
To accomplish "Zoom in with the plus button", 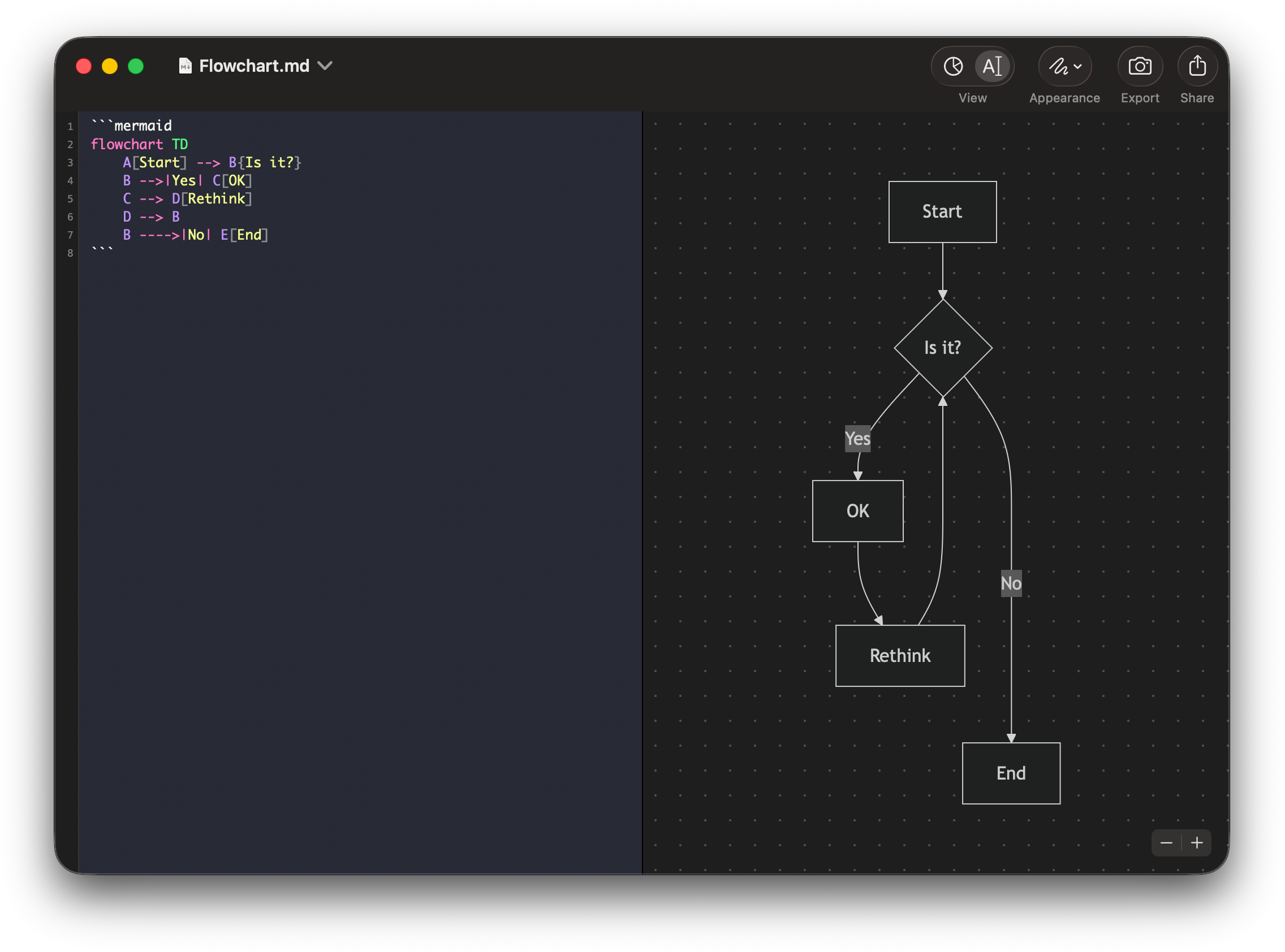I will (1196, 843).
